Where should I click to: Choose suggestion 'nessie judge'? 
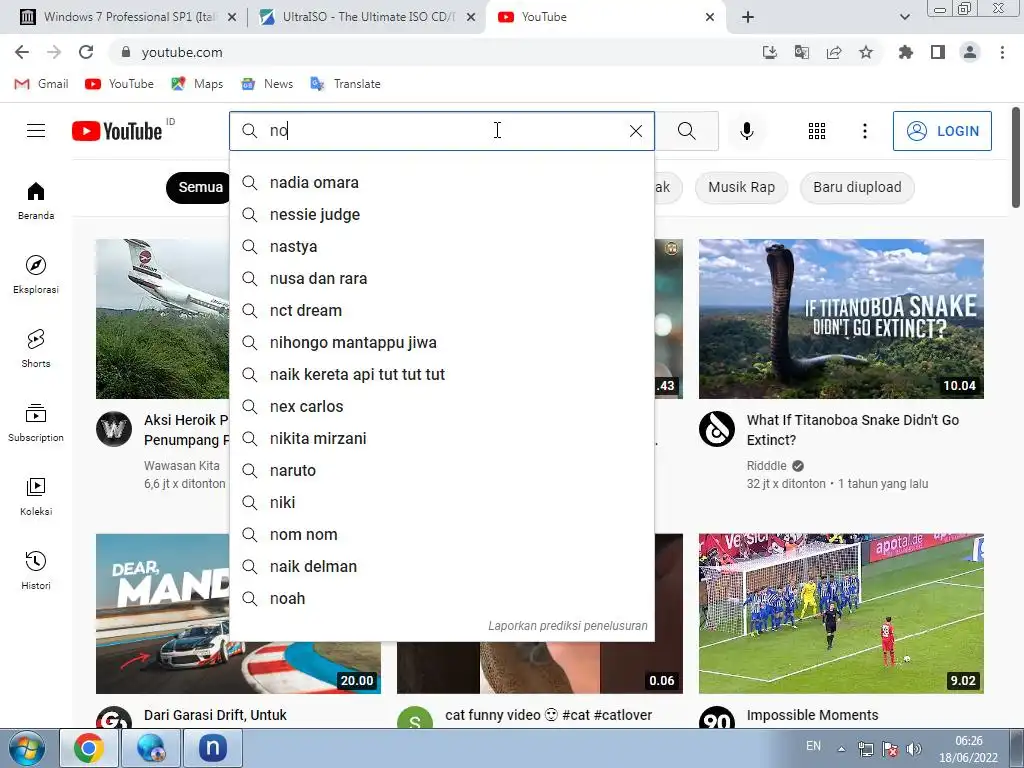click(442, 214)
